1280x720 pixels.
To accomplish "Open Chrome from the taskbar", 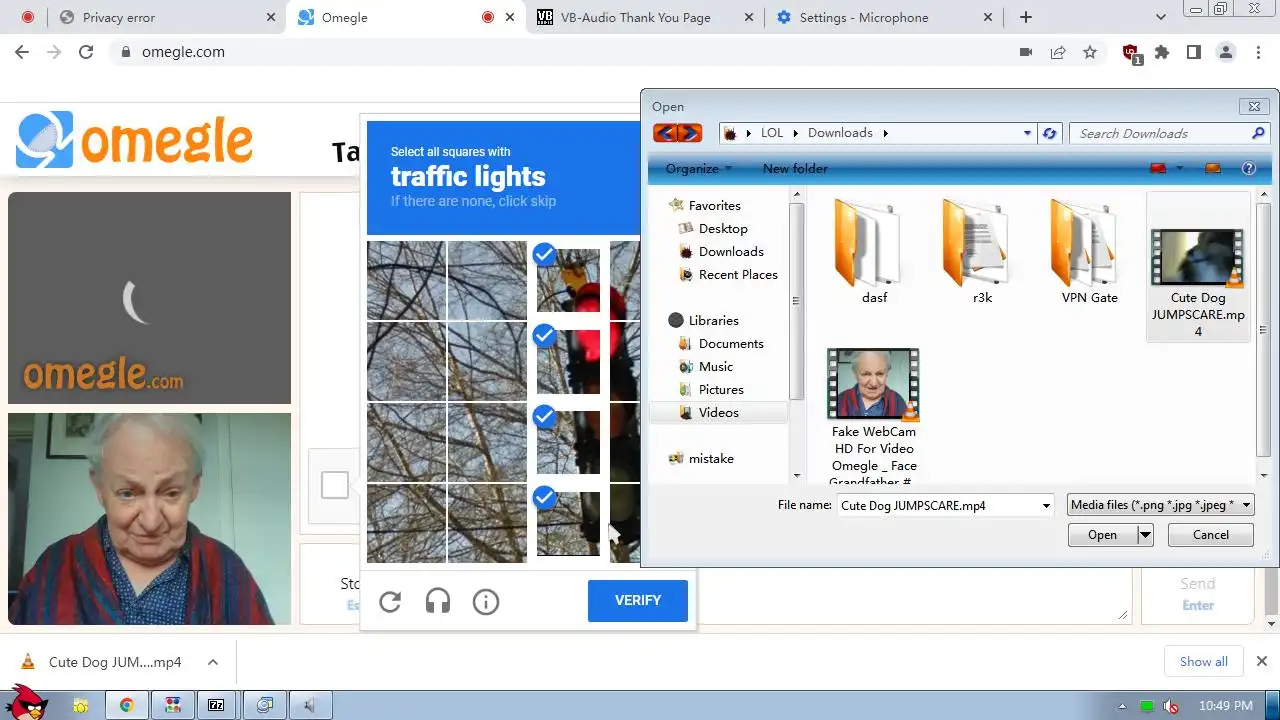I will tap(127, 705).
